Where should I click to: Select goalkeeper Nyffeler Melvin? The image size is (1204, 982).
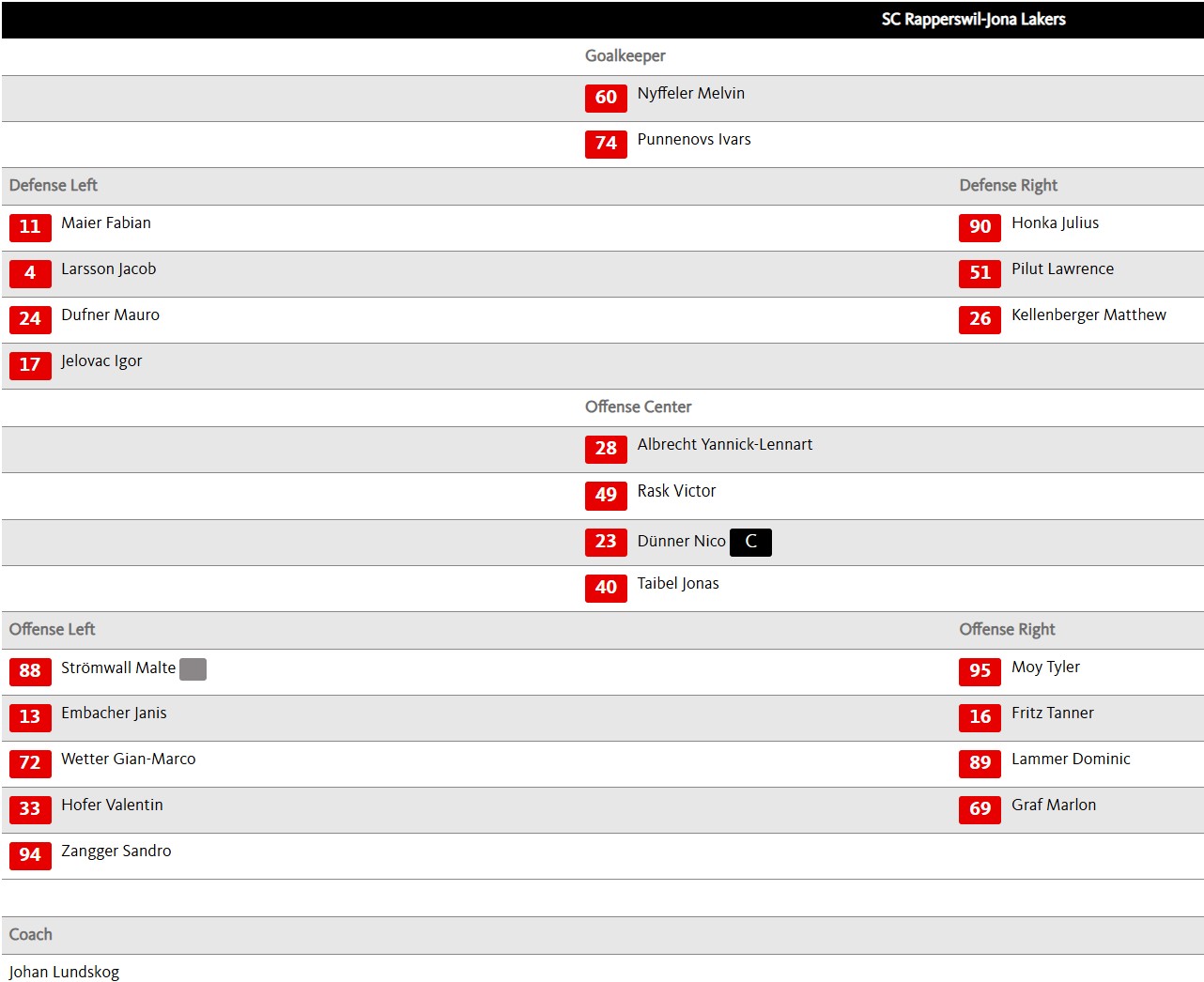pyautogui.click(x=690, y=93)
